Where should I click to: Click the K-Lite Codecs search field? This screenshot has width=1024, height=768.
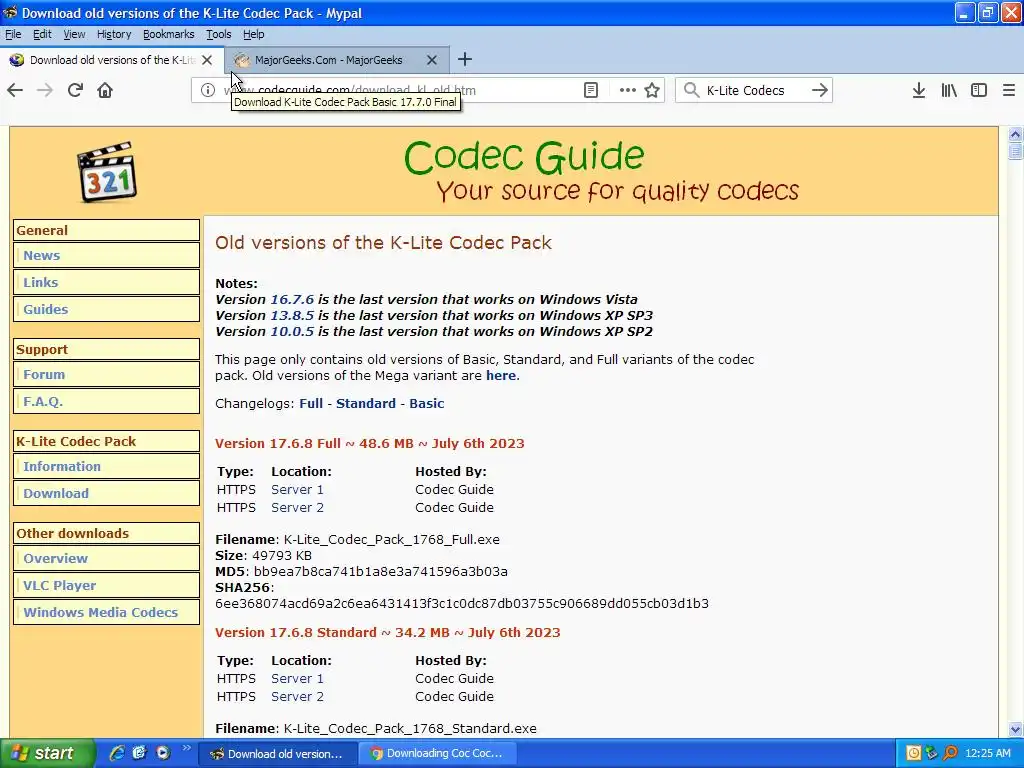tap(754, 90)
